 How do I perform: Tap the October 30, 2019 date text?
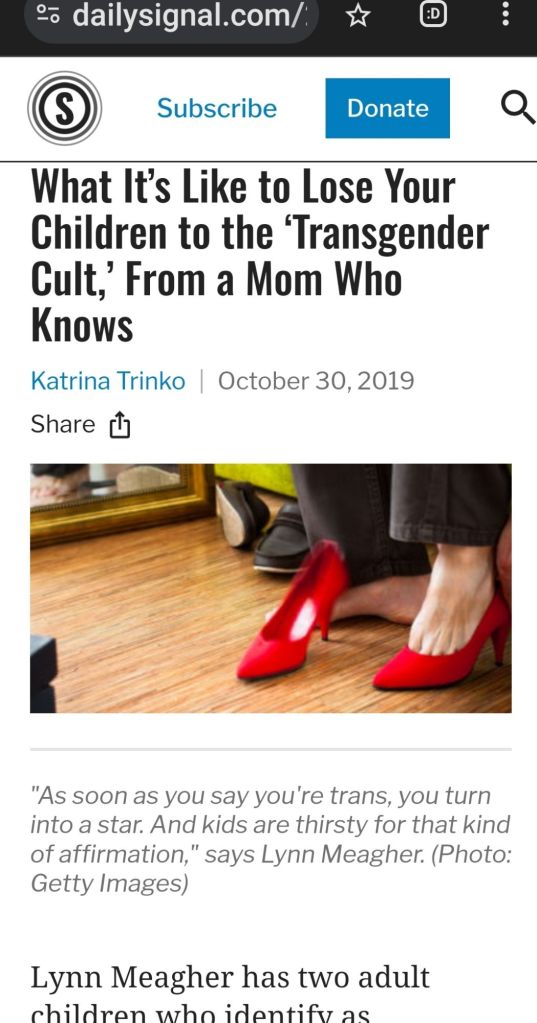point(316,380)
